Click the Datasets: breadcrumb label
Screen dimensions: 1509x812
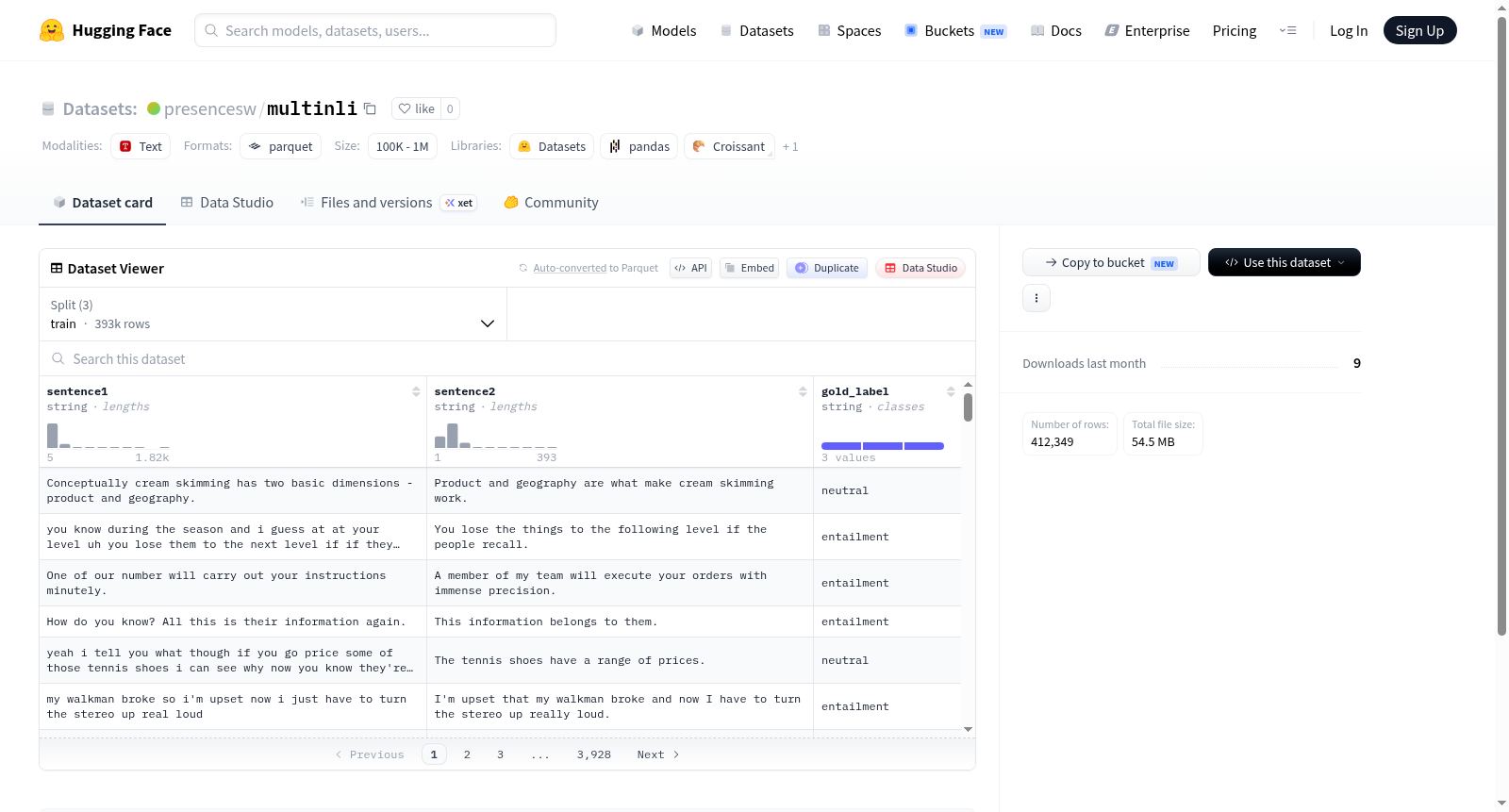pyautogui.click(x=100, y=108)
